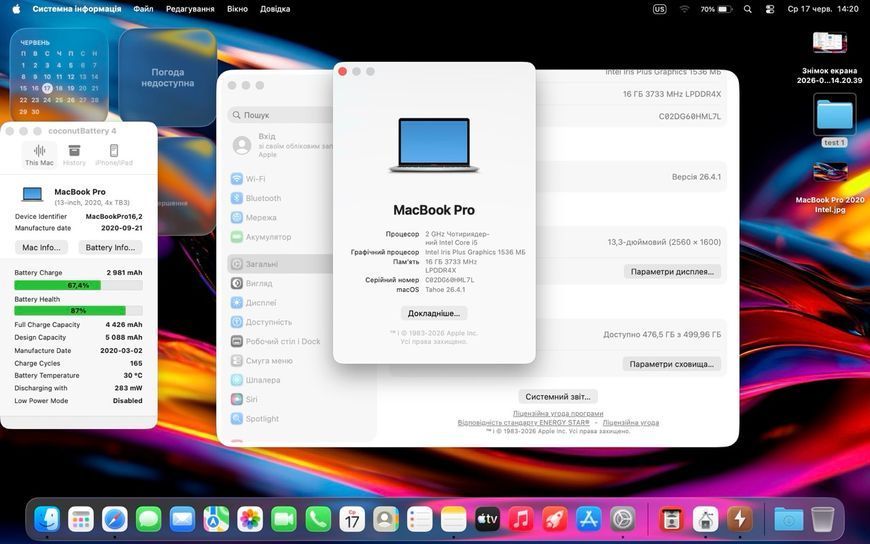
Task: Open coconutBattery lightning icon in Dock
Action: point(740,520)
